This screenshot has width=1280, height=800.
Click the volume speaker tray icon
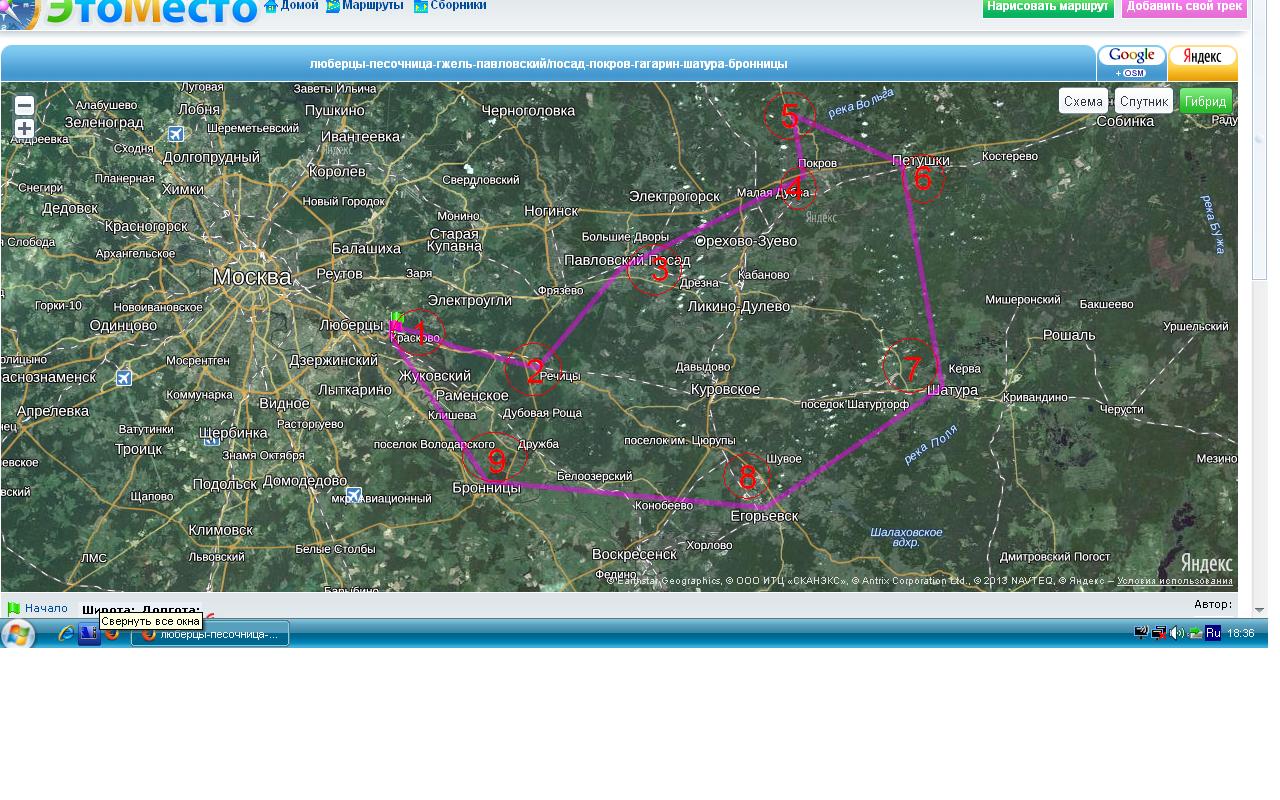tap(1177, 633)
